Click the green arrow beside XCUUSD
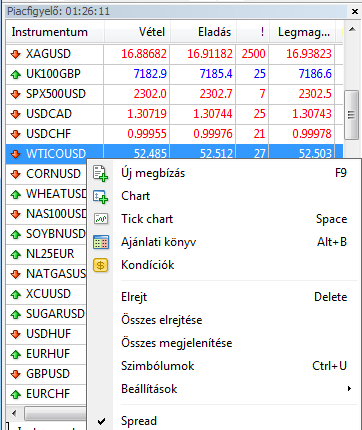 pyautogui.click(x=16, y=294)
